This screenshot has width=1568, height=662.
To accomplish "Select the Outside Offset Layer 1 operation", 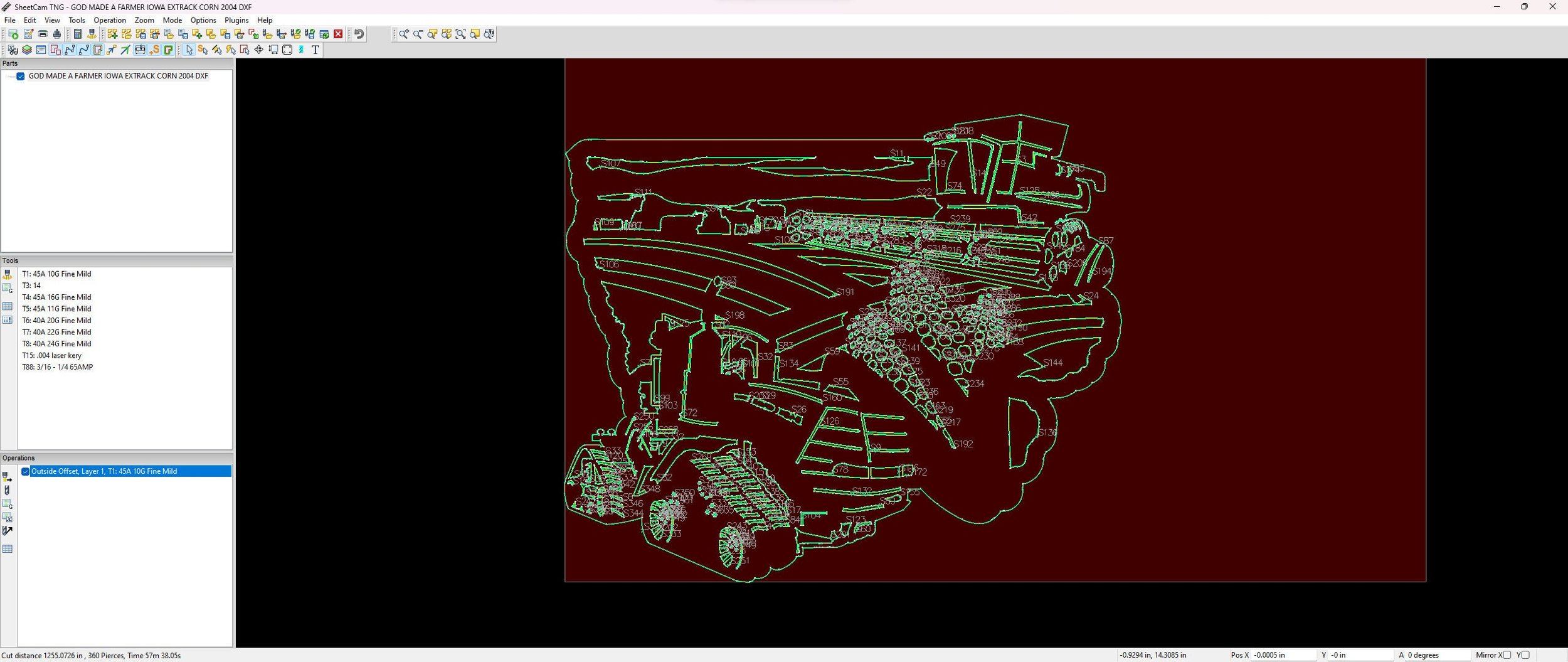I will [130, 471].
